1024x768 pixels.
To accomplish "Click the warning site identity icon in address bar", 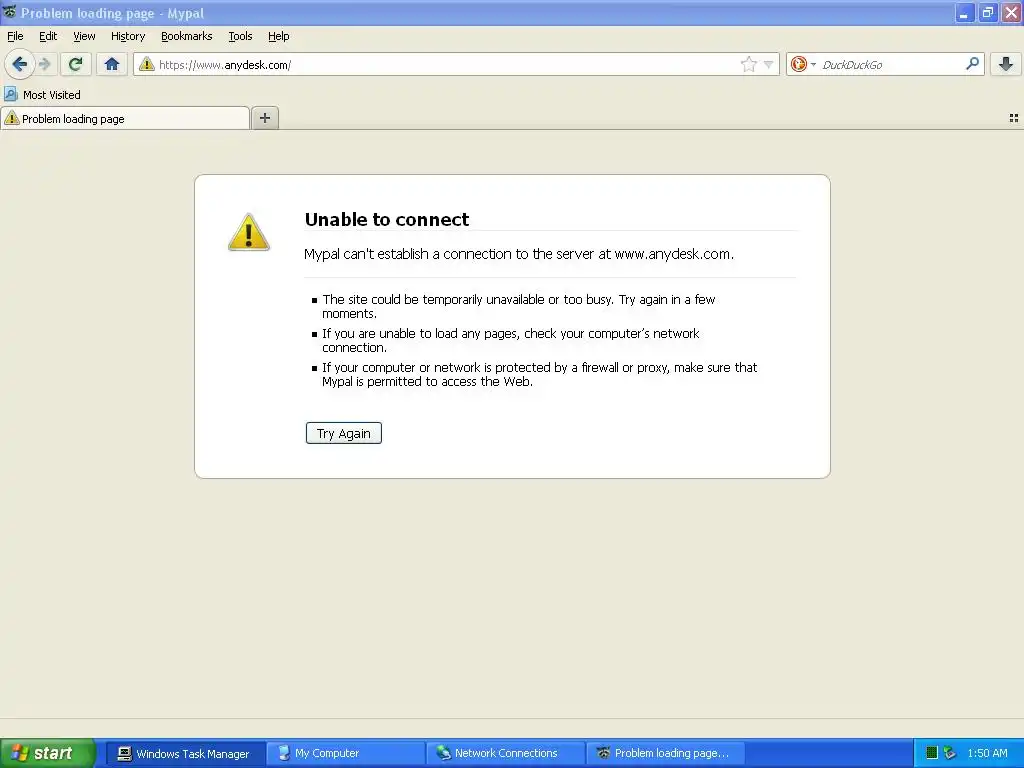I will 147,64.
